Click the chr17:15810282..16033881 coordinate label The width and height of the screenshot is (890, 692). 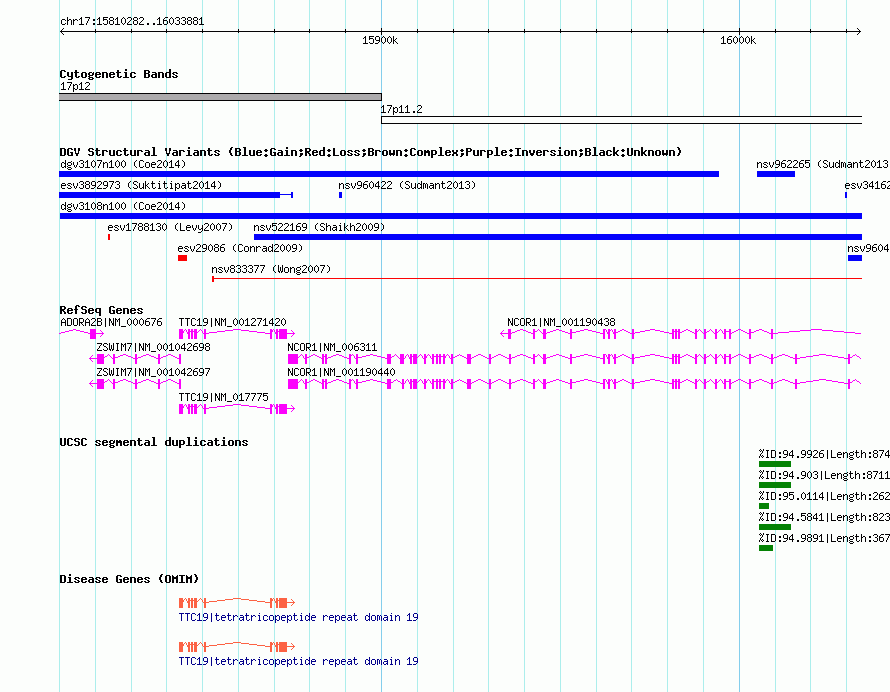[132, 21]
